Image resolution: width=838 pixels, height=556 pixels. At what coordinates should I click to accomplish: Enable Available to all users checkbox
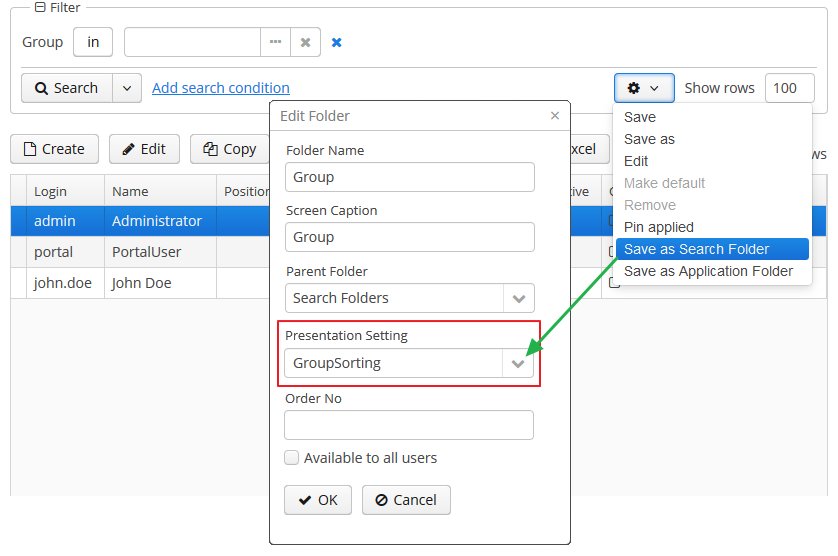(292, 458)
